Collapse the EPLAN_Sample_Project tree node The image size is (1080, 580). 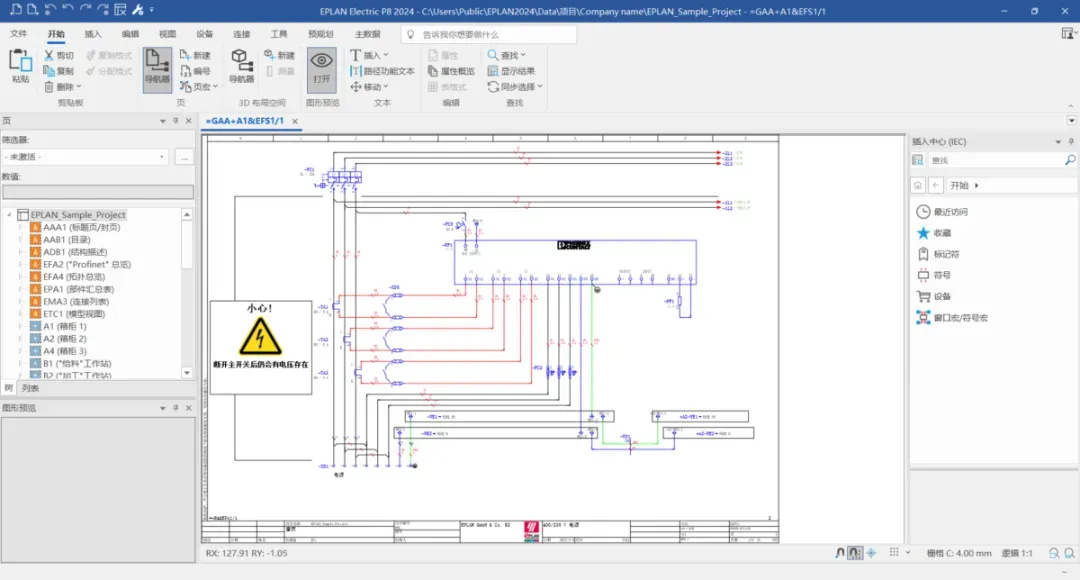tap(9, 215)
